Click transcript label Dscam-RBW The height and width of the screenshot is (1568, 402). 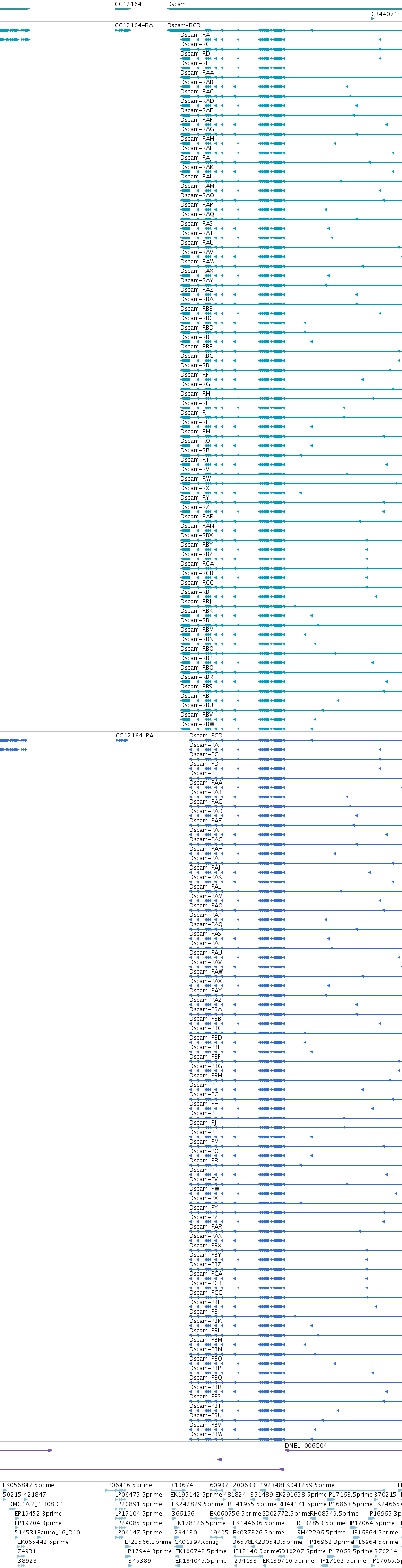[x=197, y=724]
